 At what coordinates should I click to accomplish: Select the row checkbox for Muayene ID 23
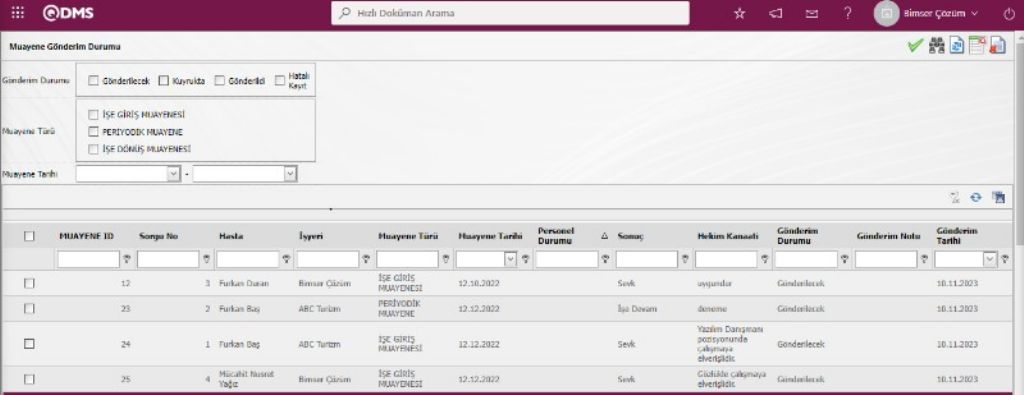(29, 309)
